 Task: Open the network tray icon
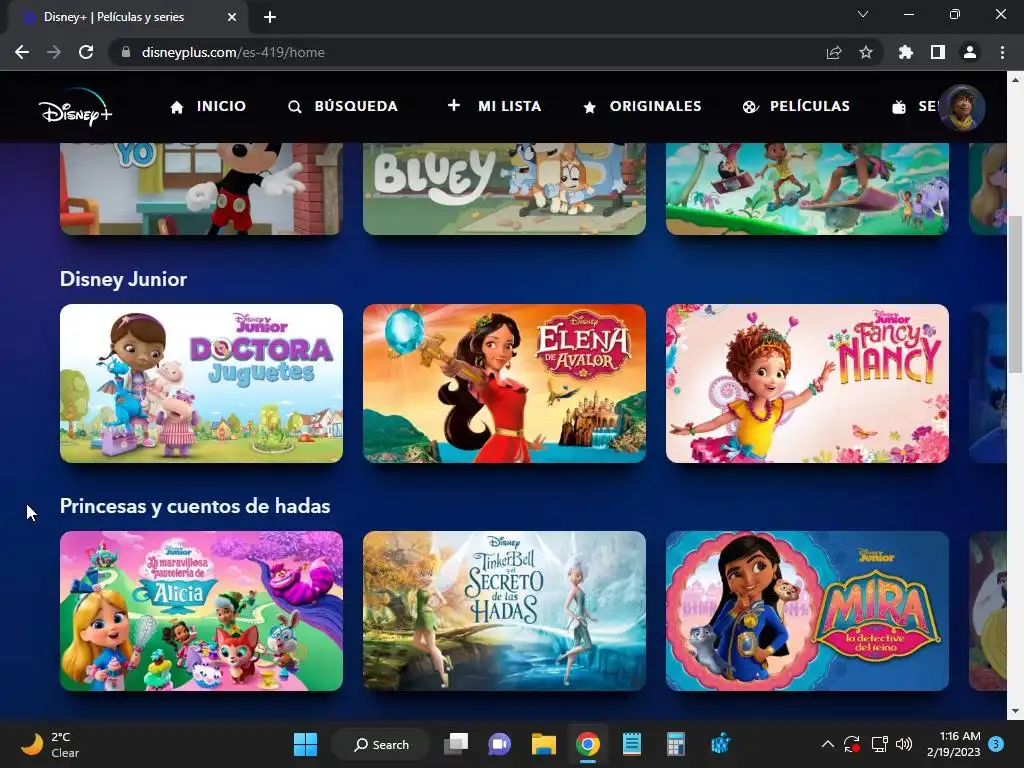[x=879, y=744]
